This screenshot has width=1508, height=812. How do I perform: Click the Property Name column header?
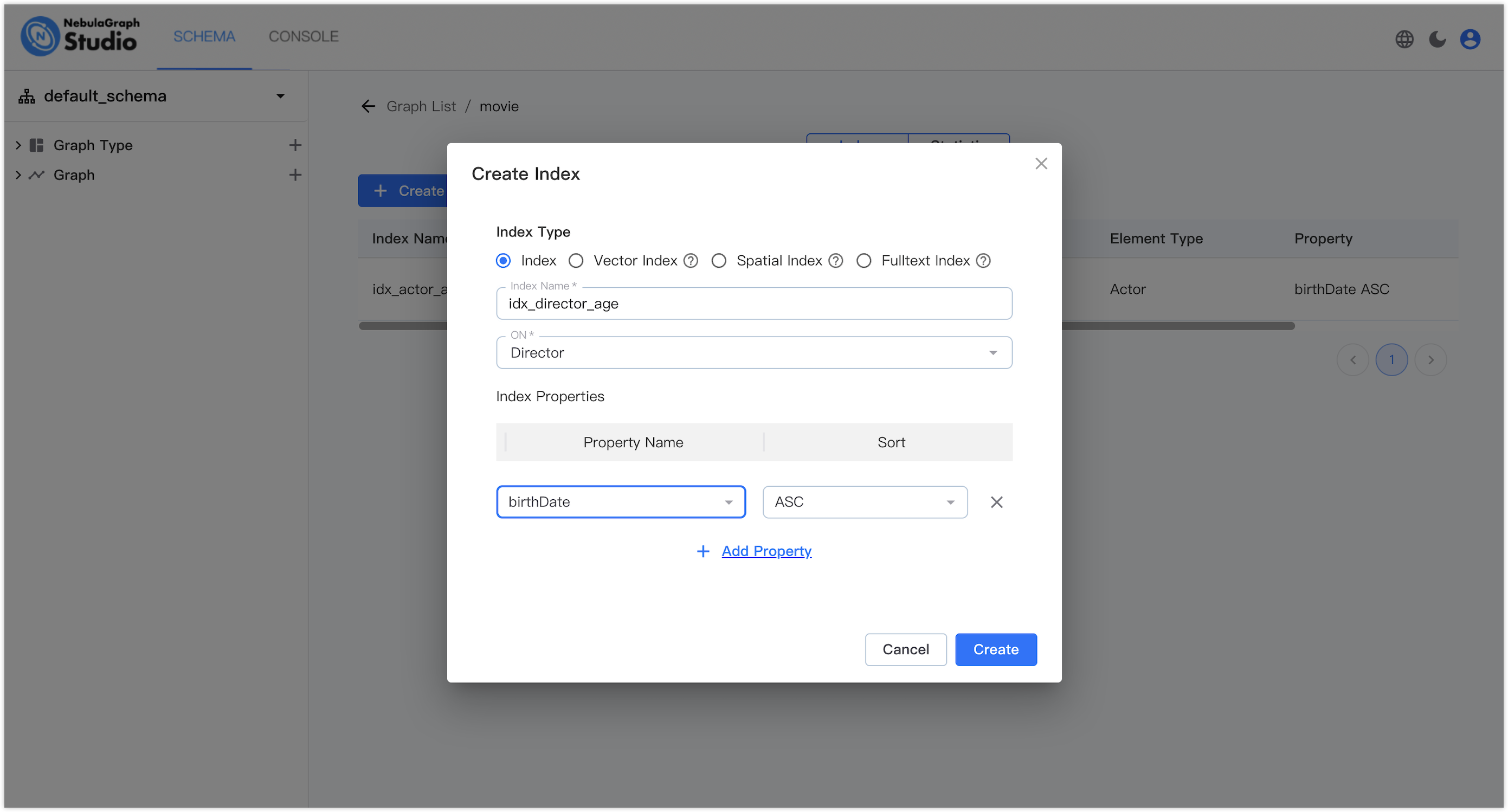click(x=633, y=442)
